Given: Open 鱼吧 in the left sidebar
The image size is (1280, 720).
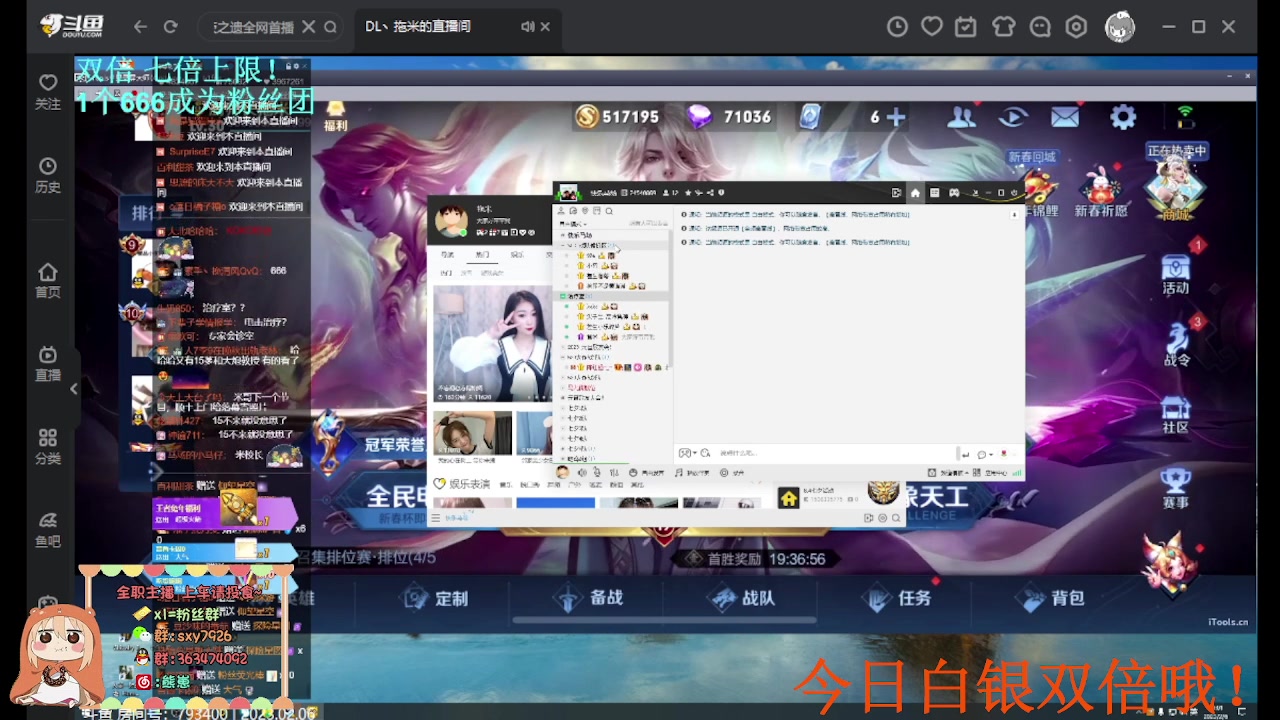Looking at the screenshot, I should (x=48, y=530).
